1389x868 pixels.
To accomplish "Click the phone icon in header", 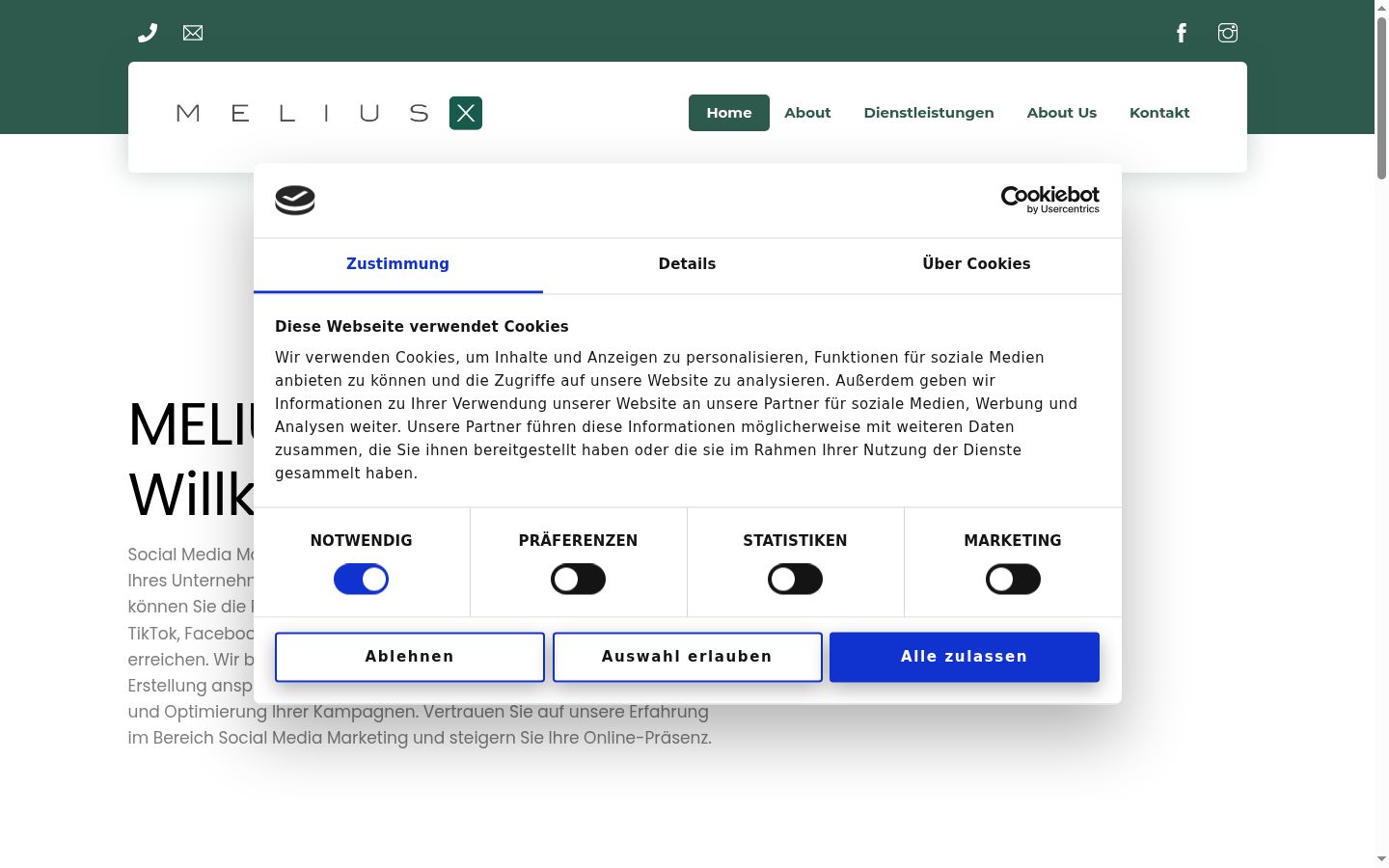I will (x=148, y=33).
